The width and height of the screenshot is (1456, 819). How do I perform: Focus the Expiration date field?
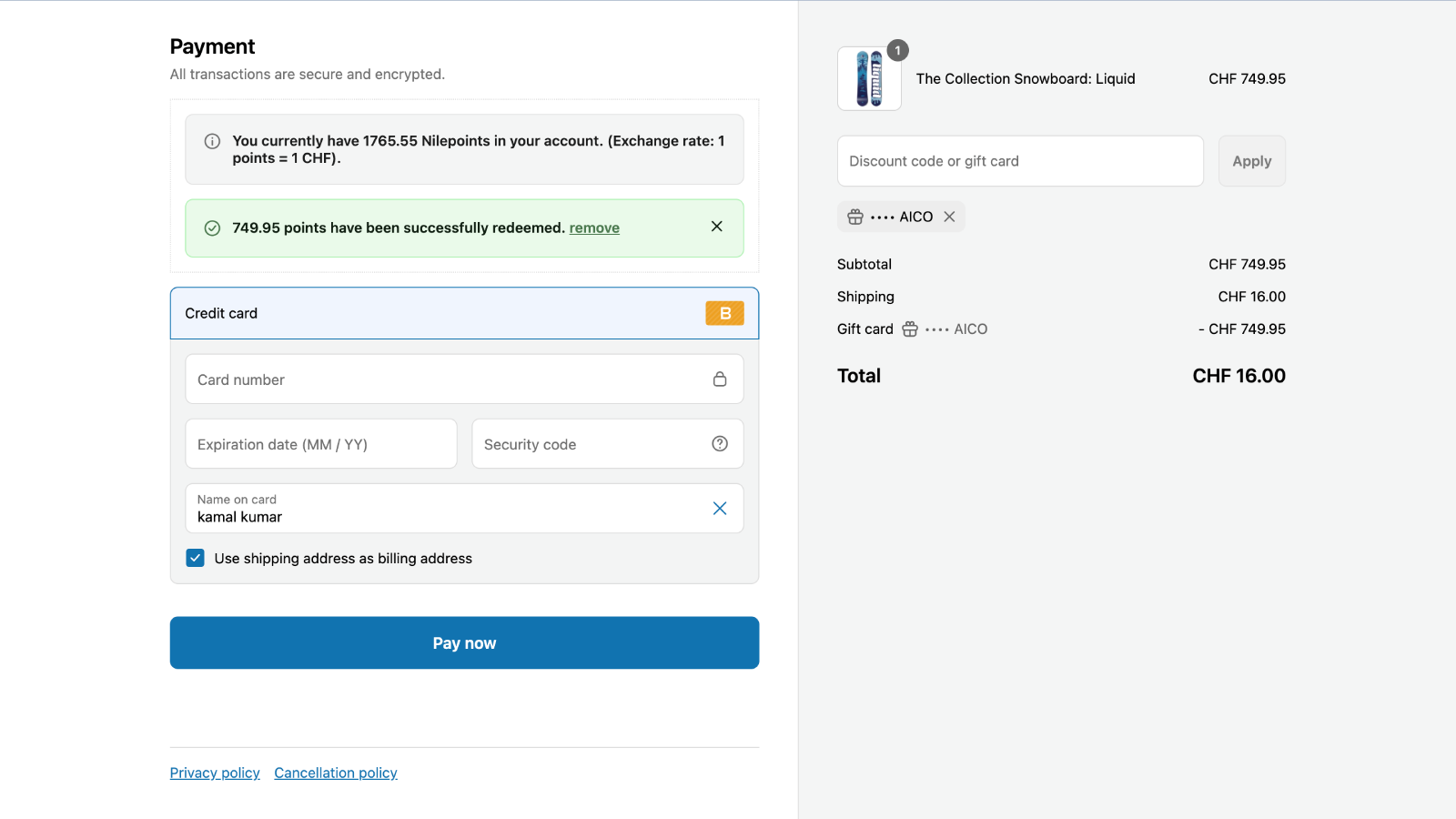click(321, 444)
